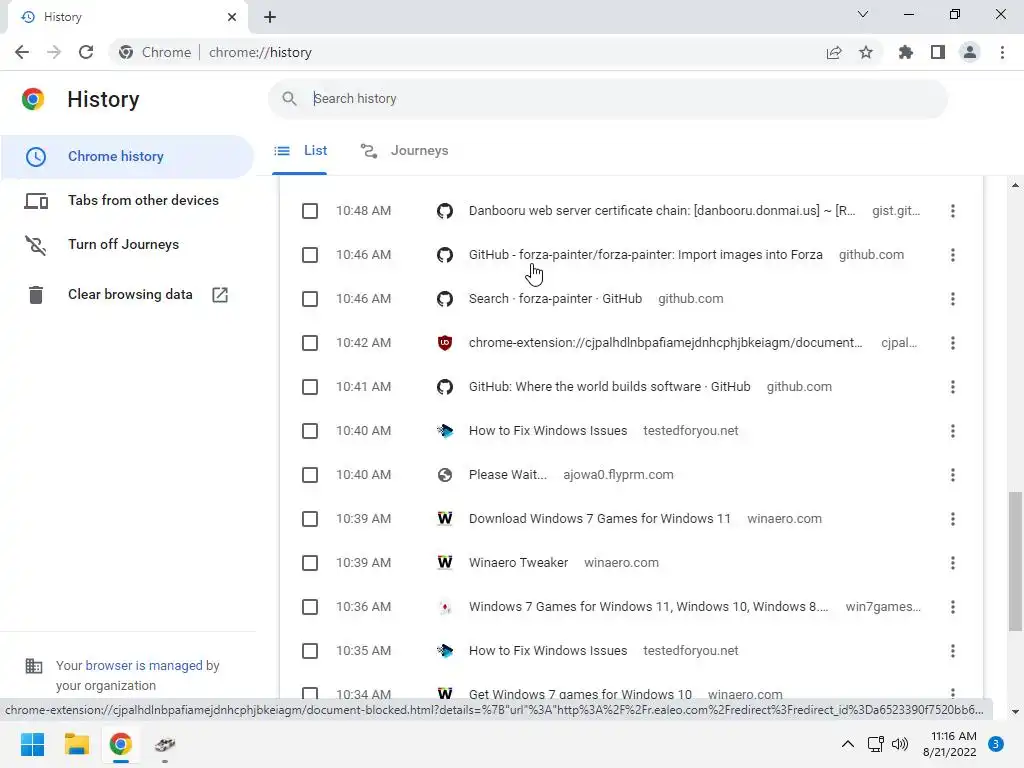Open Clear browsing data

(x=127, y=295)
